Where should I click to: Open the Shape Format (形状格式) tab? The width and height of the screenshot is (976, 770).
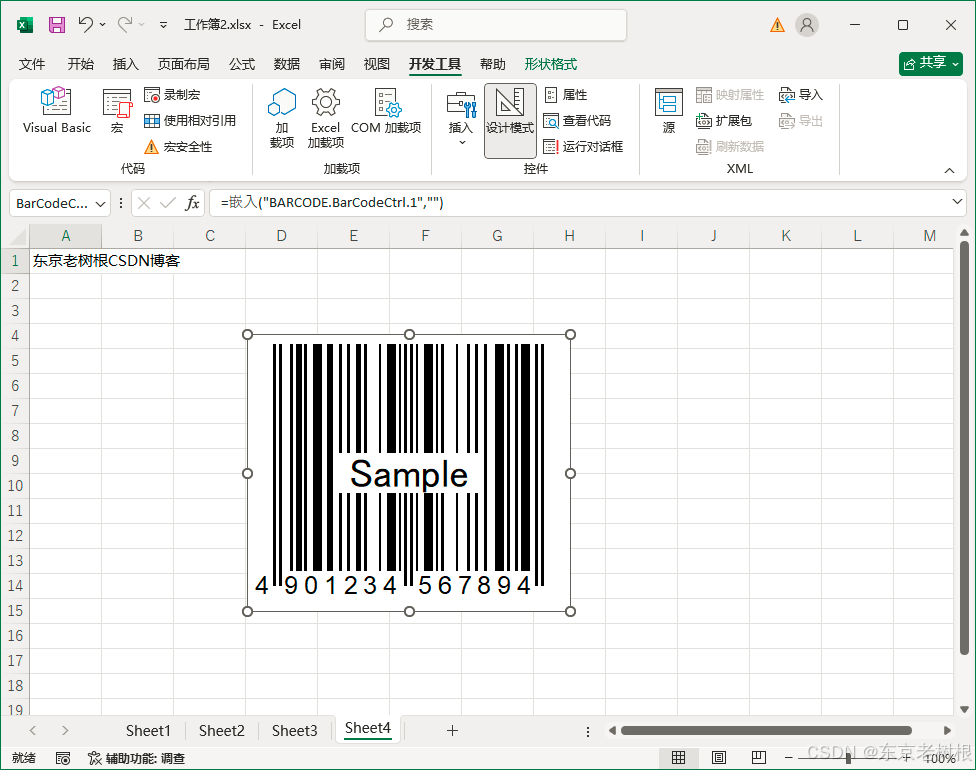[551, 64]
